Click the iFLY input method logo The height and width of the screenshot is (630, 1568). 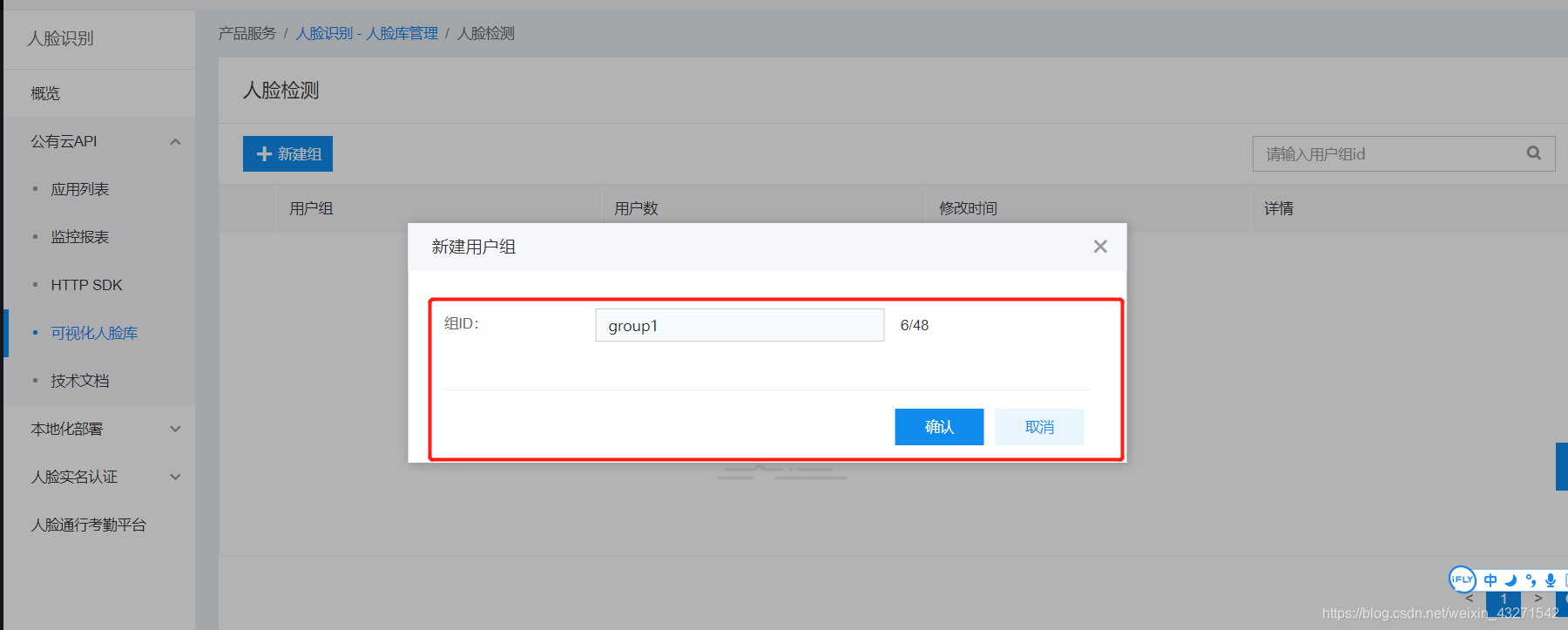pos(1462,579)
